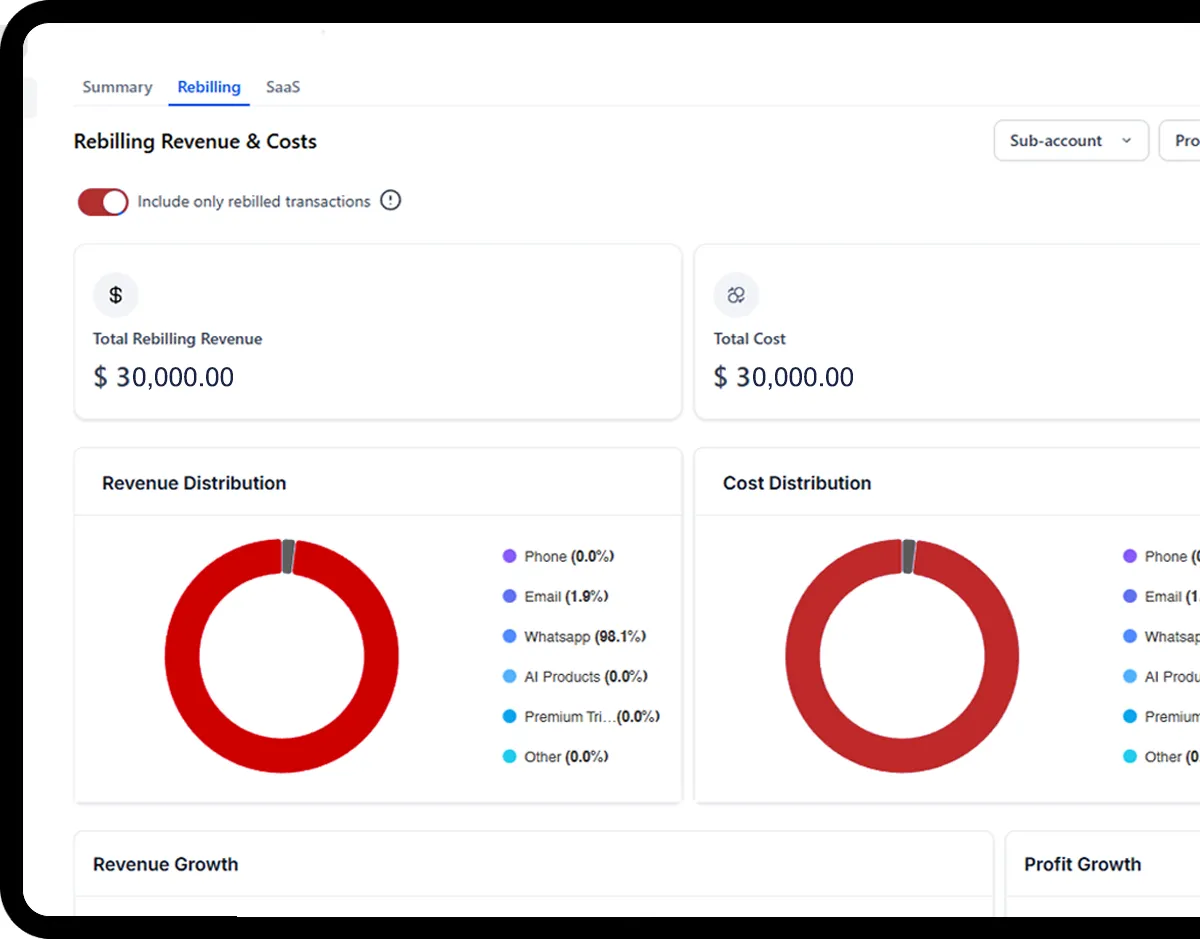Click the Whatsapp legend dot in Revenue Distribution
1200x939 pixels.
pyautogui.click(x=510, y=636)
